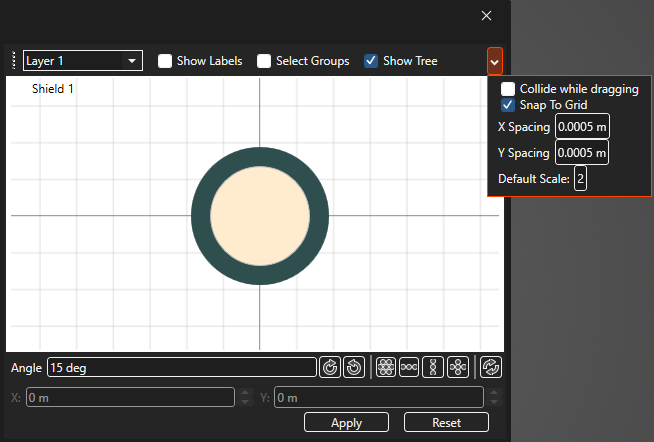This screenshot has height=442, width=654.
Task: Grab the toolbar drag handle dots
Action: coord(14,60)
